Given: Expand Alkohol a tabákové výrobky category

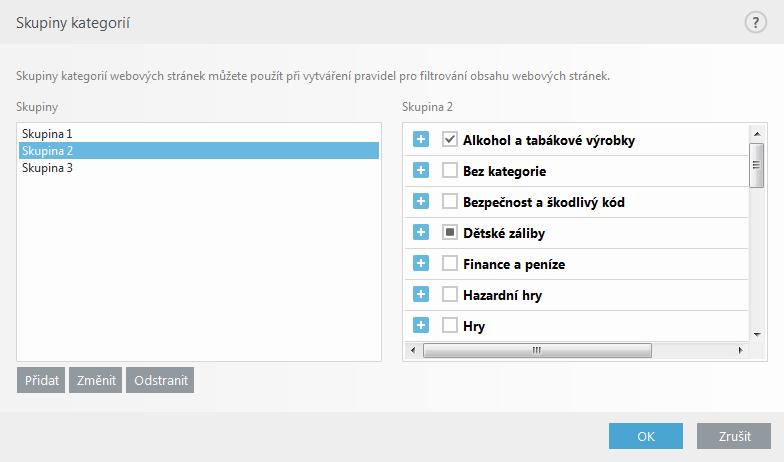Looking at the screenshot, I should 420,140.
